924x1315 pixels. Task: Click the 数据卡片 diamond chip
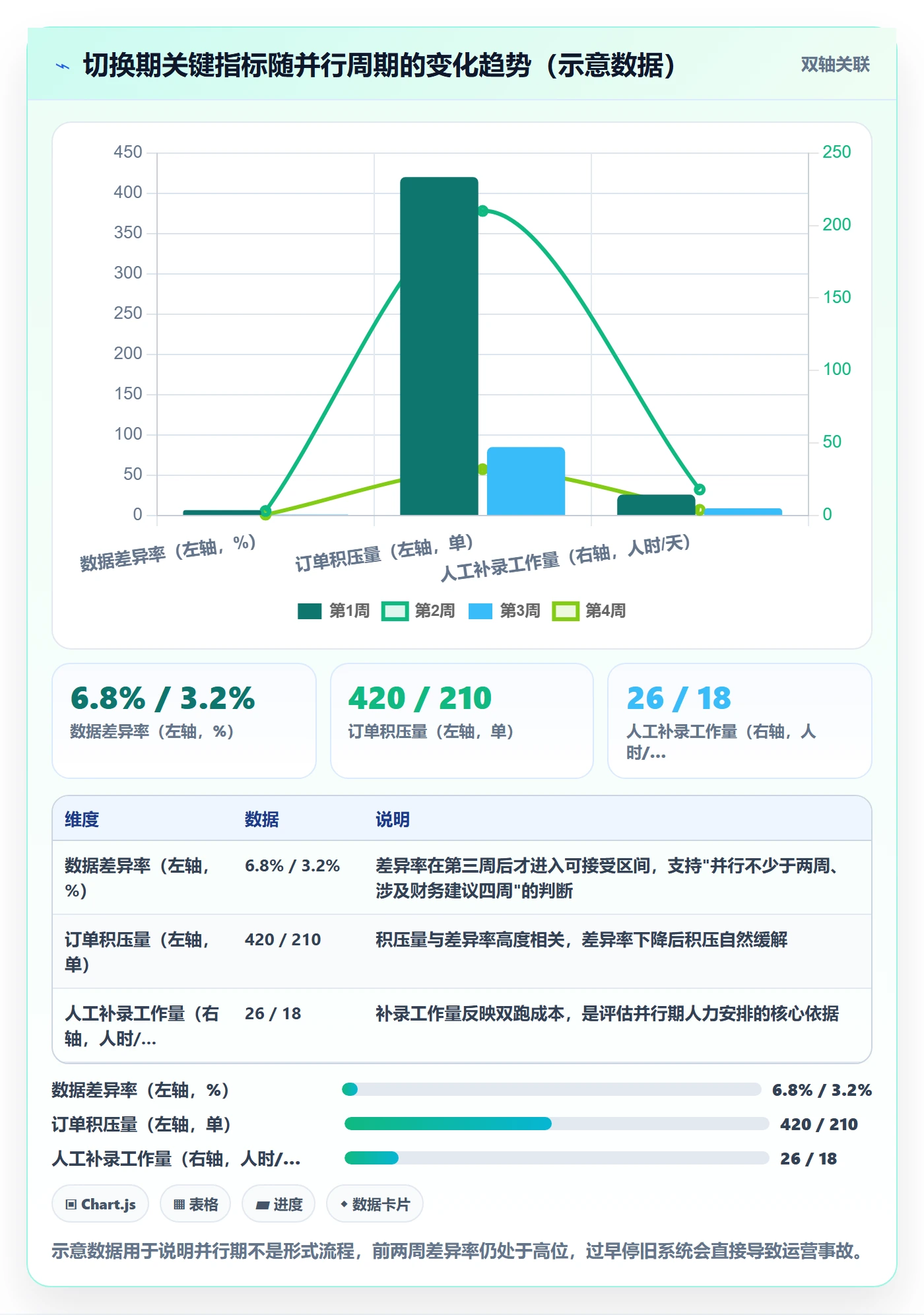click(x=374, y=1204)
